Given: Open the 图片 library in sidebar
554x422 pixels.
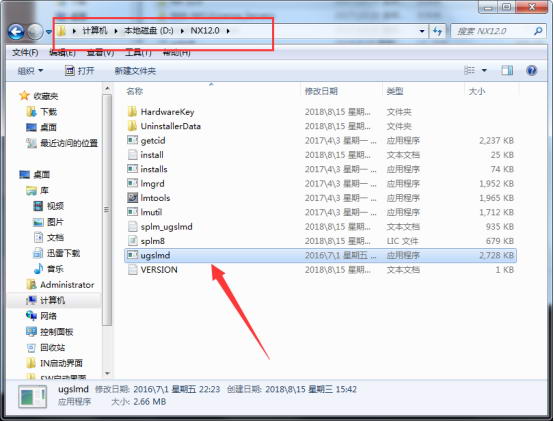Looking at the screenshot, I should point(49,222).
